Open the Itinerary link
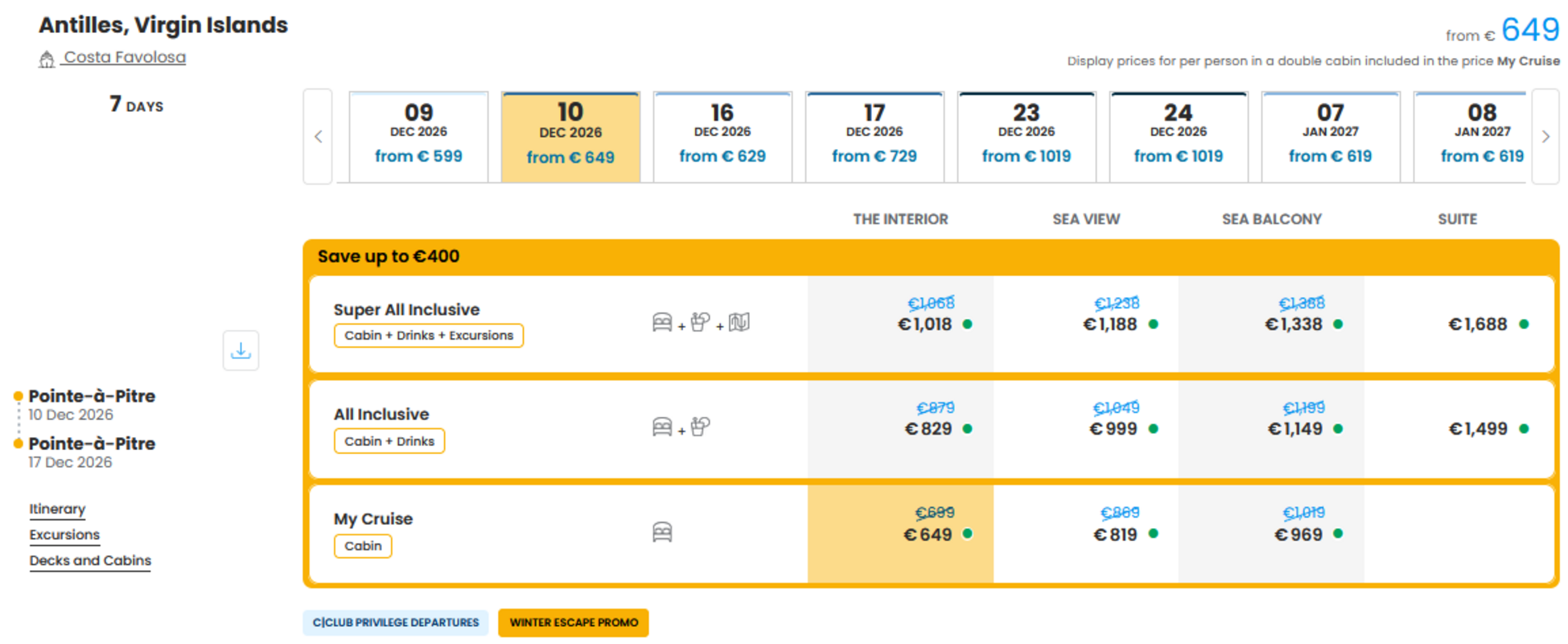Viewport: 1568px width, 644px height. point(57,509)
